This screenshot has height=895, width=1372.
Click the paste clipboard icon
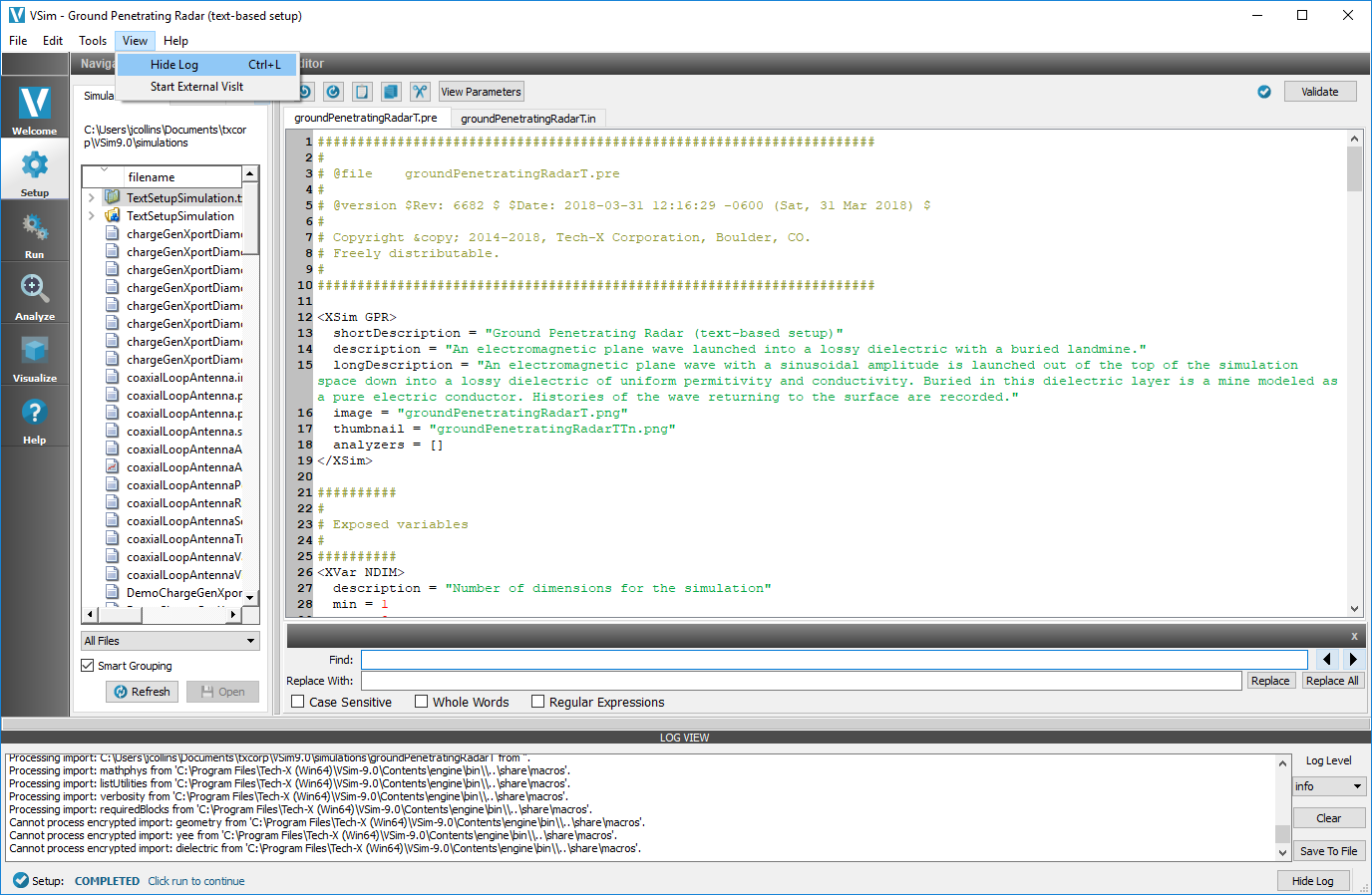(362, 92)
